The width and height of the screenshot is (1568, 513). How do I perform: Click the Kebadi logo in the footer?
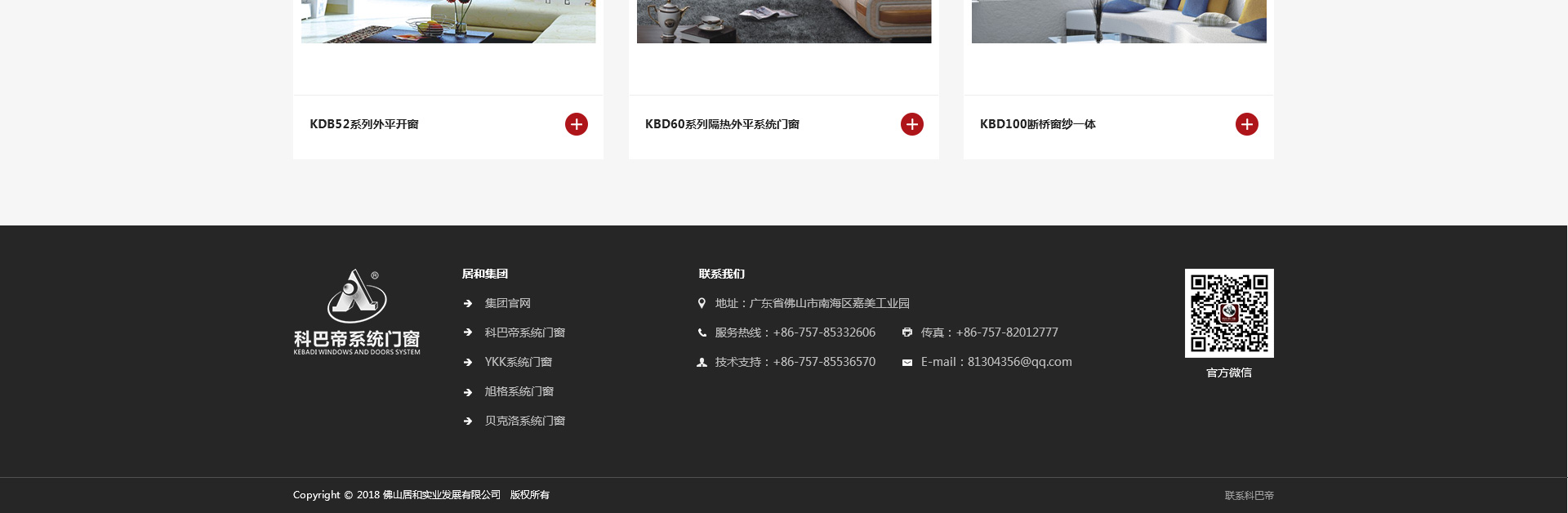point(357,312)
